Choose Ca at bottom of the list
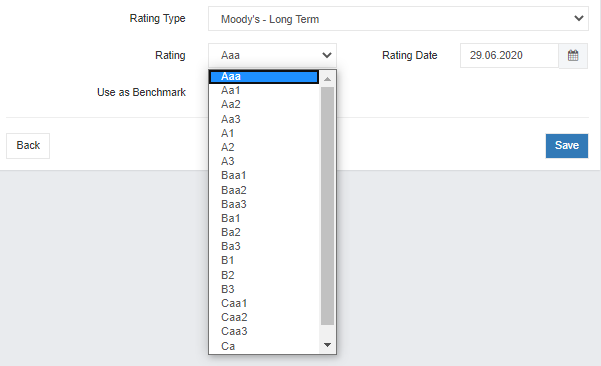The height and width of the screenshot is (366, 601). (264, 346)
